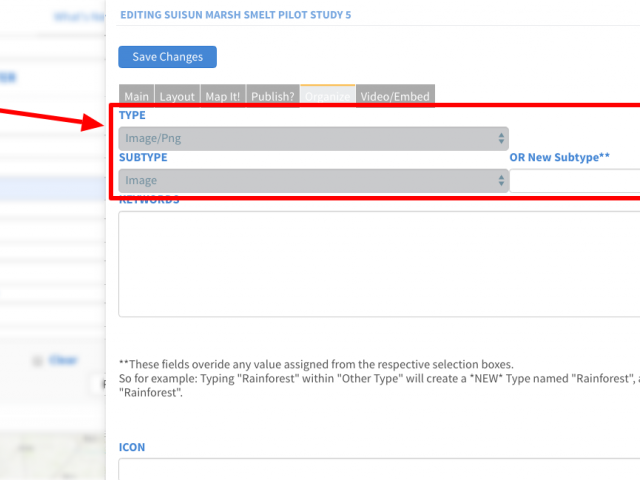640x480 pixels.
Task: Go to the Publish? tab
Action: click(273, 96)
